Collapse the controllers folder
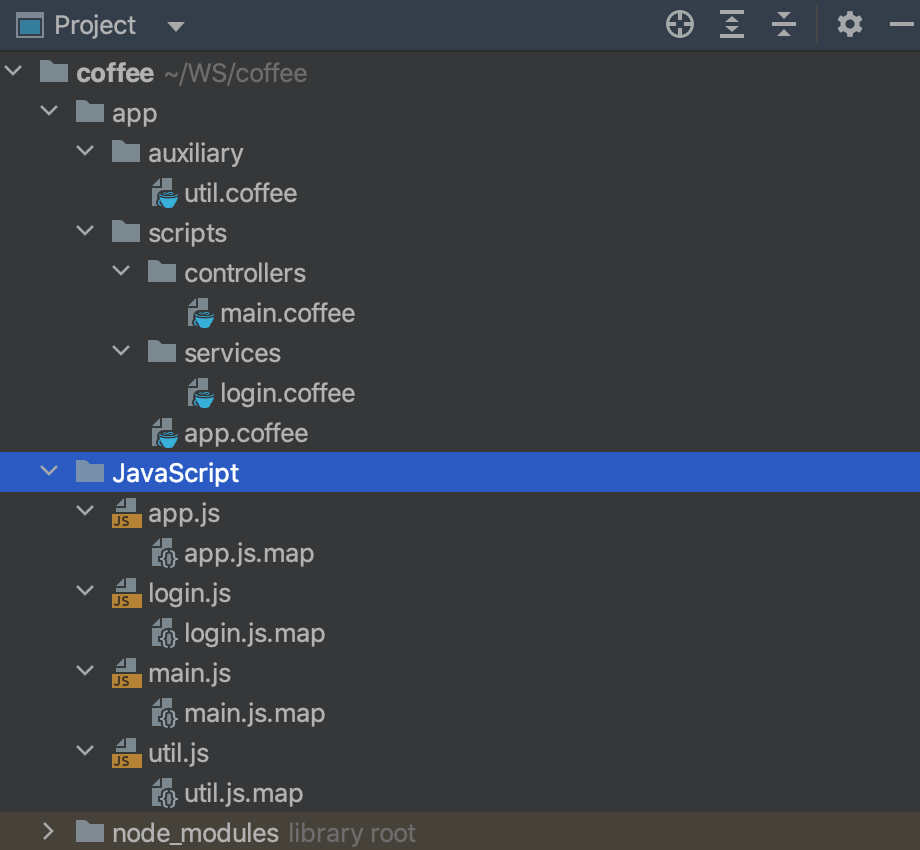This screenshot has width=920, height=850. pos(121,271)
